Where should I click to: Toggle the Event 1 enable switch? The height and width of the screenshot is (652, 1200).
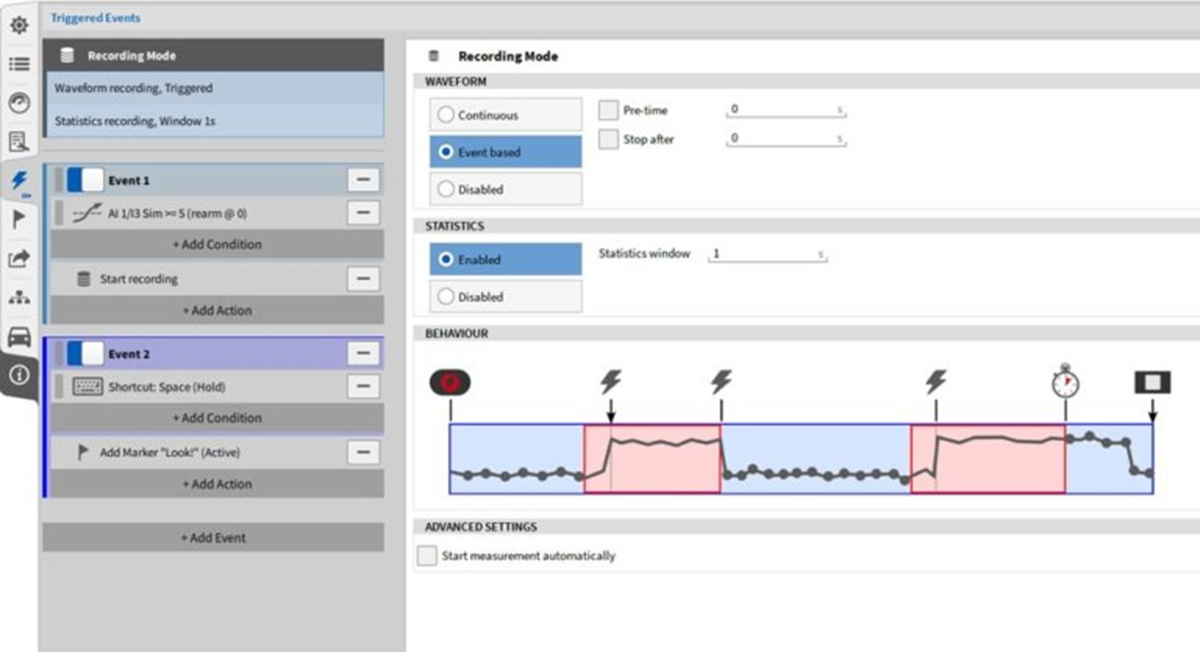85,181
